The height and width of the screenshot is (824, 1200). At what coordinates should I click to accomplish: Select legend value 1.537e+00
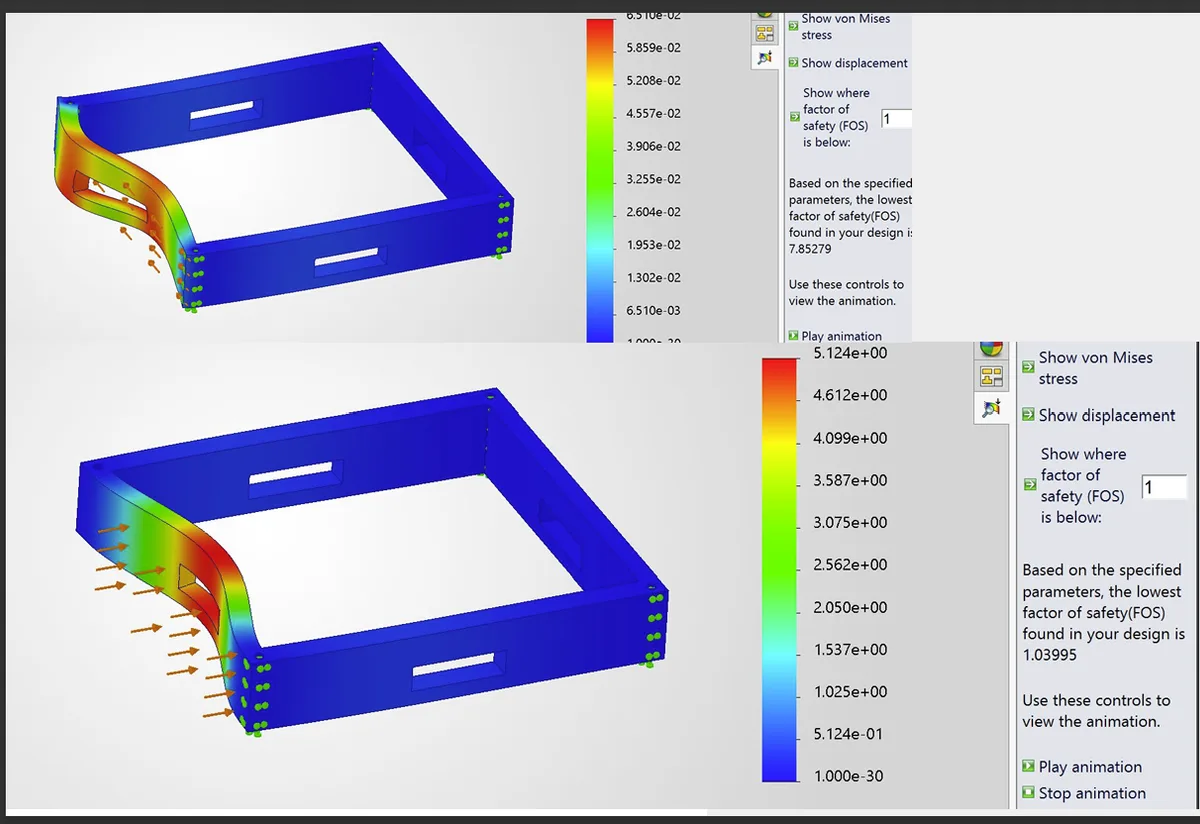pos(850,649)
